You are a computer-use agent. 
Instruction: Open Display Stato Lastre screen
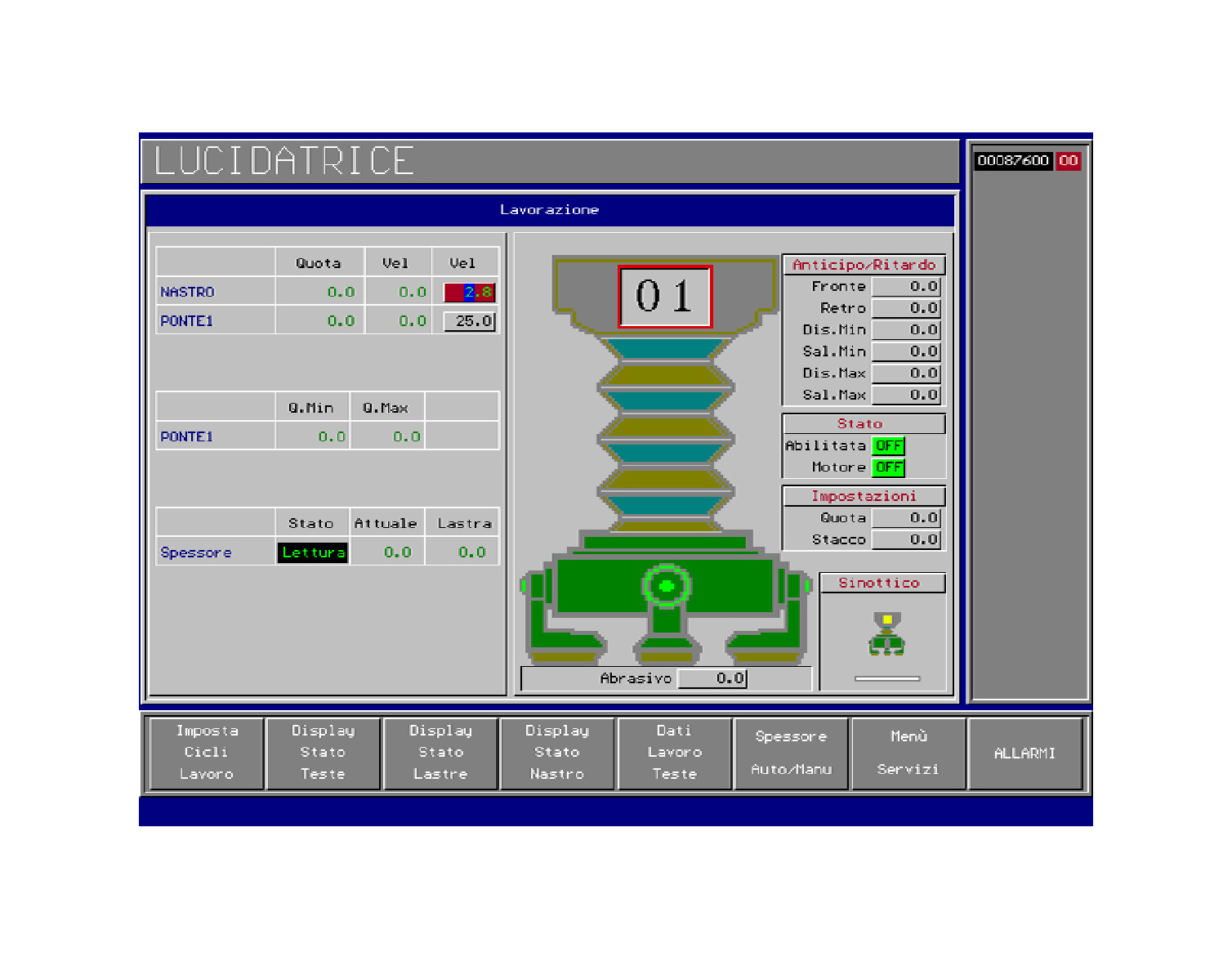coord(440,753)
